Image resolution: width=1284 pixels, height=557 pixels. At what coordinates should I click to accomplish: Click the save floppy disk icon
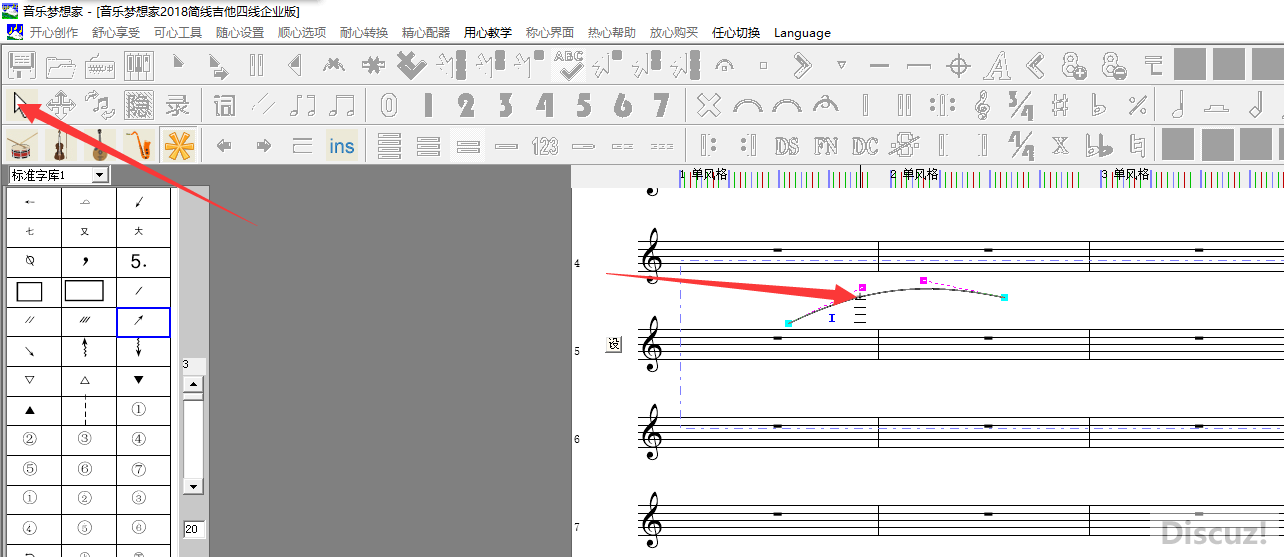[x=22, y=66]
